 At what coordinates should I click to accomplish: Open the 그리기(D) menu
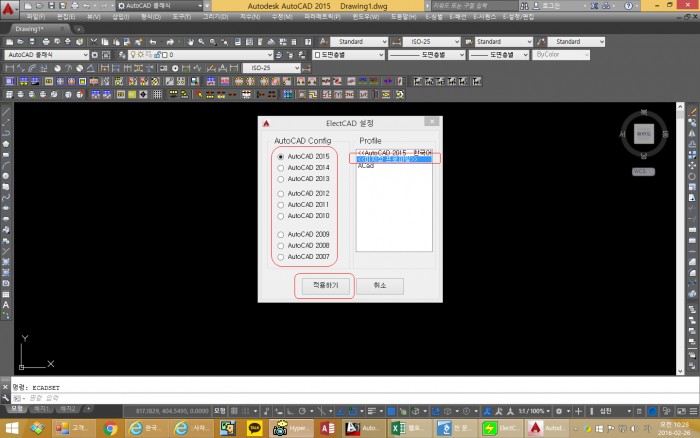pos(215,17)
